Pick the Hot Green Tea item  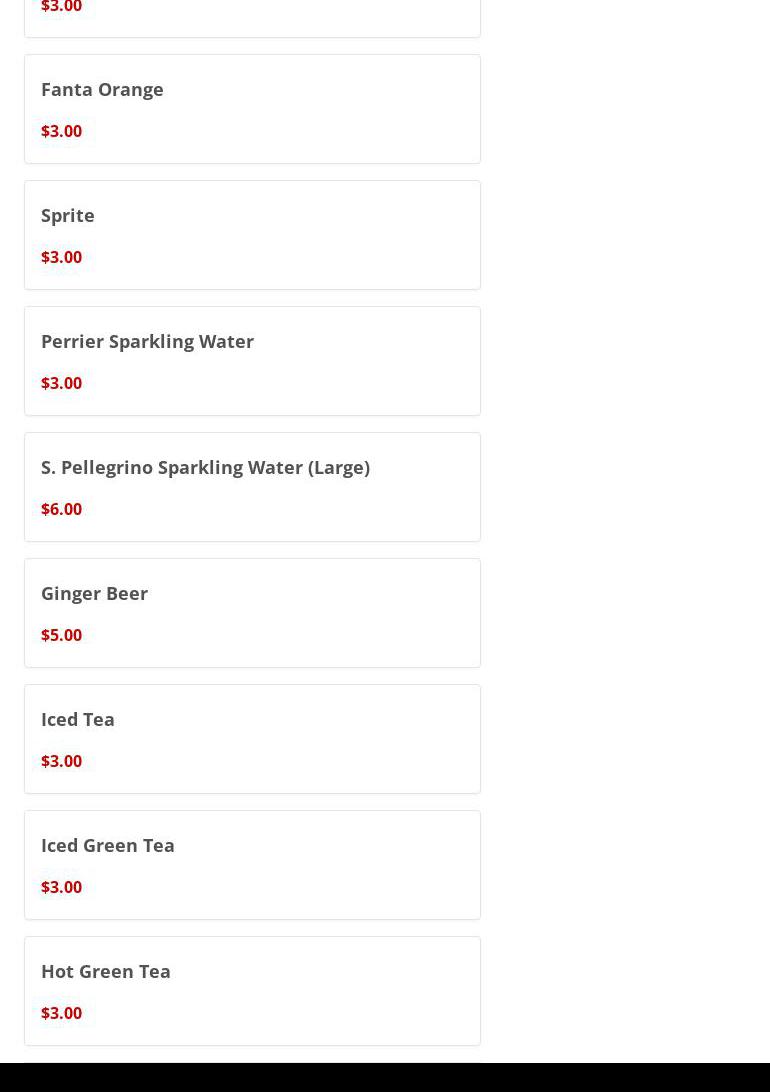[106, 971]
